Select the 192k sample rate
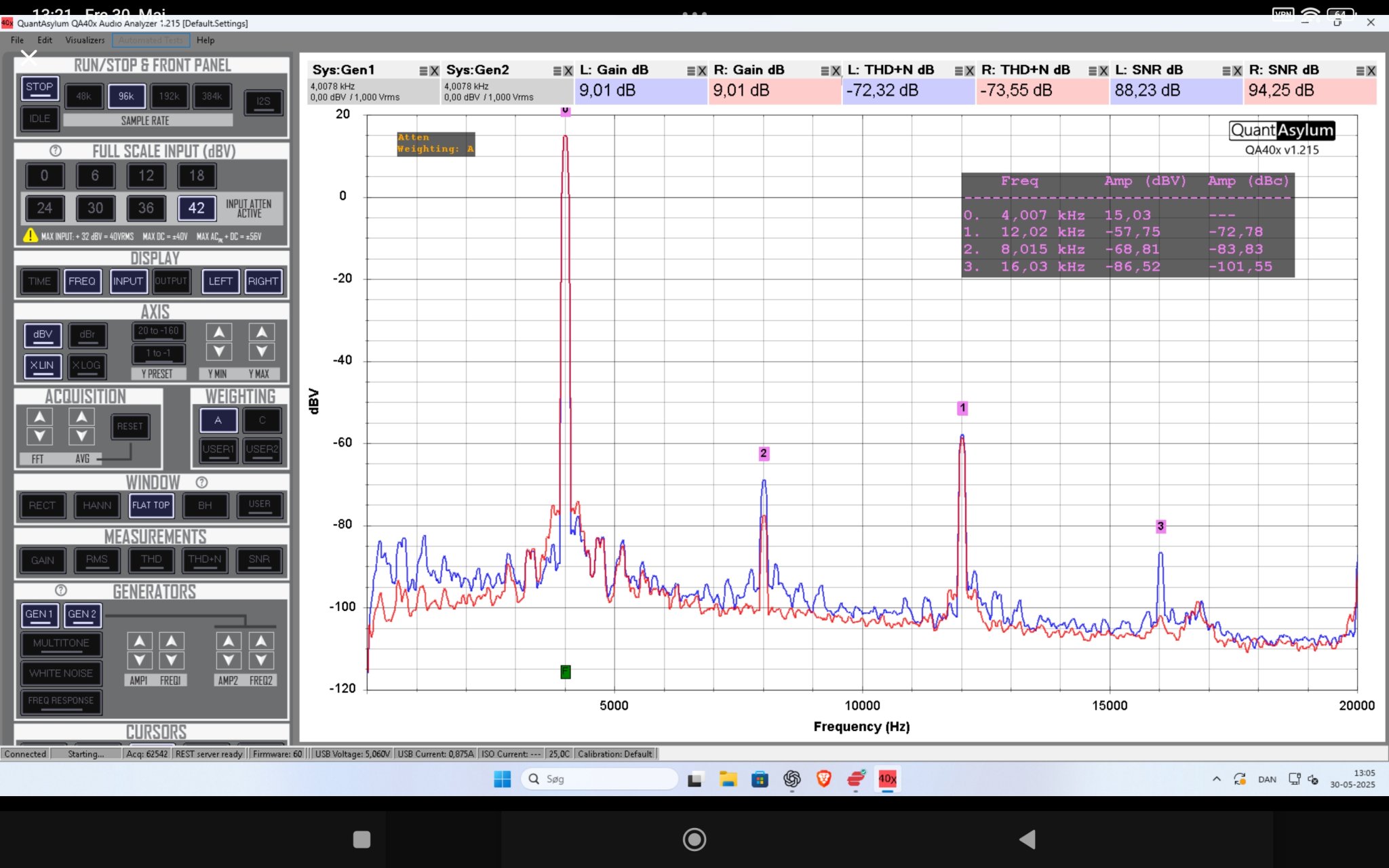The width and height of the screenshot is (1389, 868). [170, 96]
